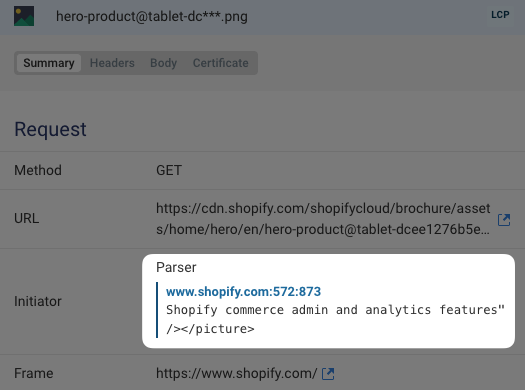
Task: Click the hero-product@tablet file name title
Action: pyautogui.click(x=152, y=16)
